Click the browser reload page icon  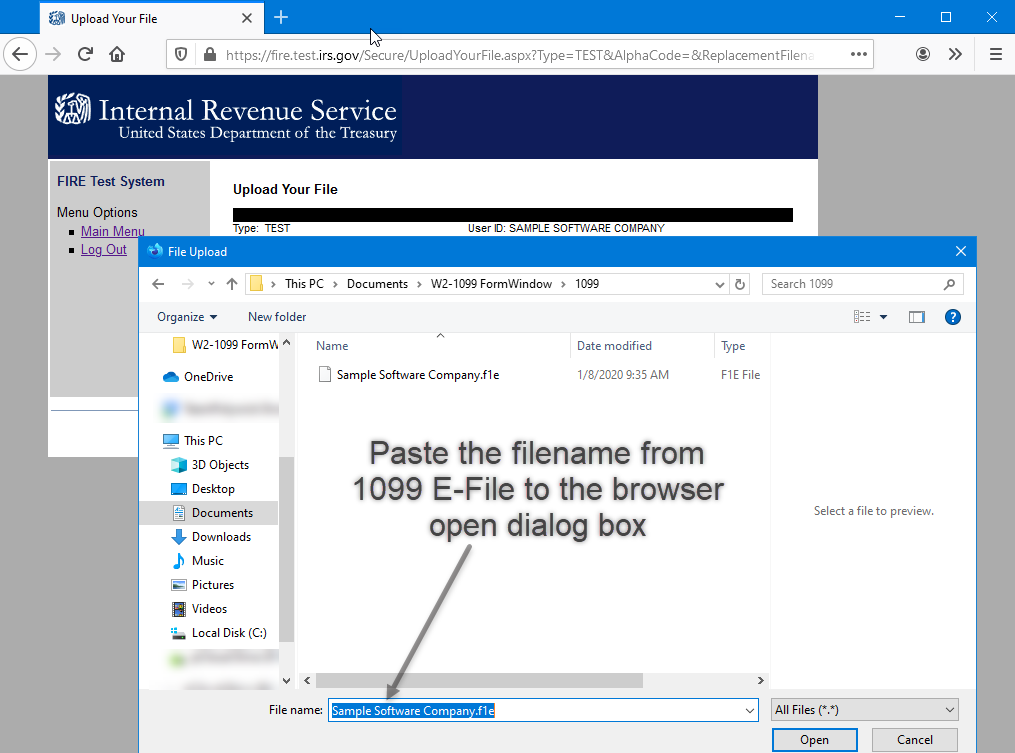pyautogui.click(x=85, y=54)
